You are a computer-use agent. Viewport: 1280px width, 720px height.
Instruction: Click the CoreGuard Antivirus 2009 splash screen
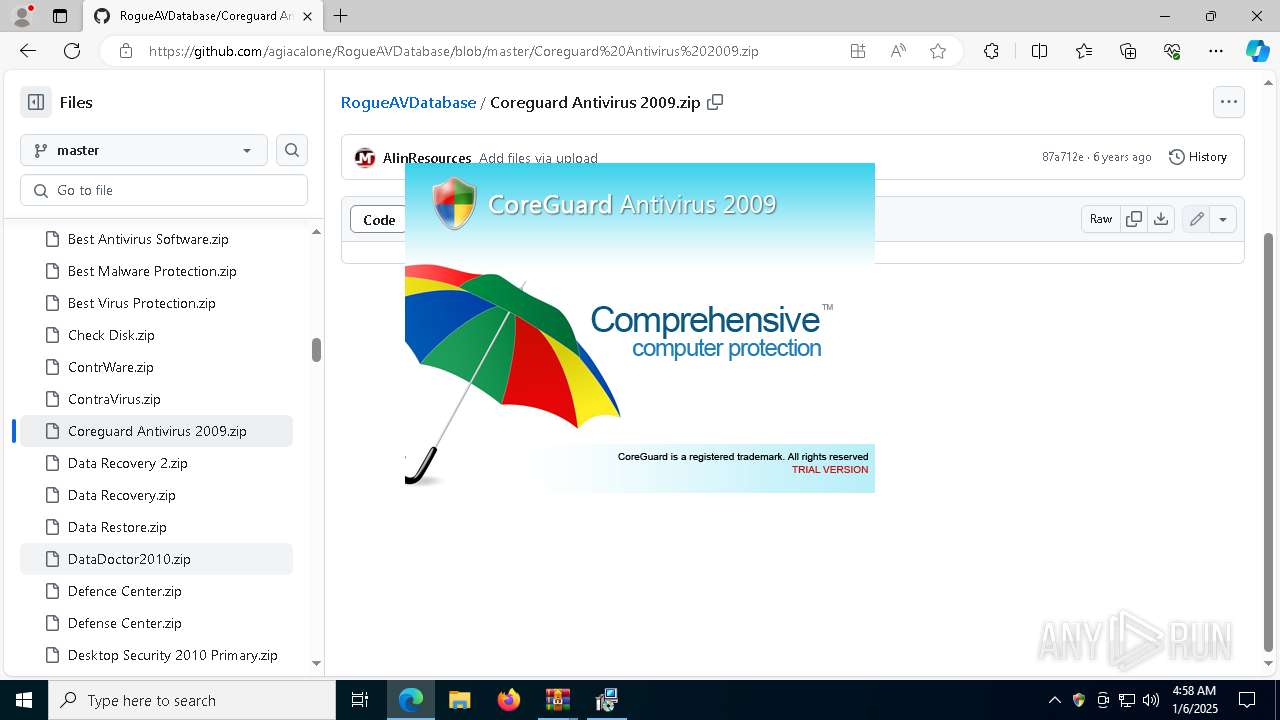click(x=640, y=328)
